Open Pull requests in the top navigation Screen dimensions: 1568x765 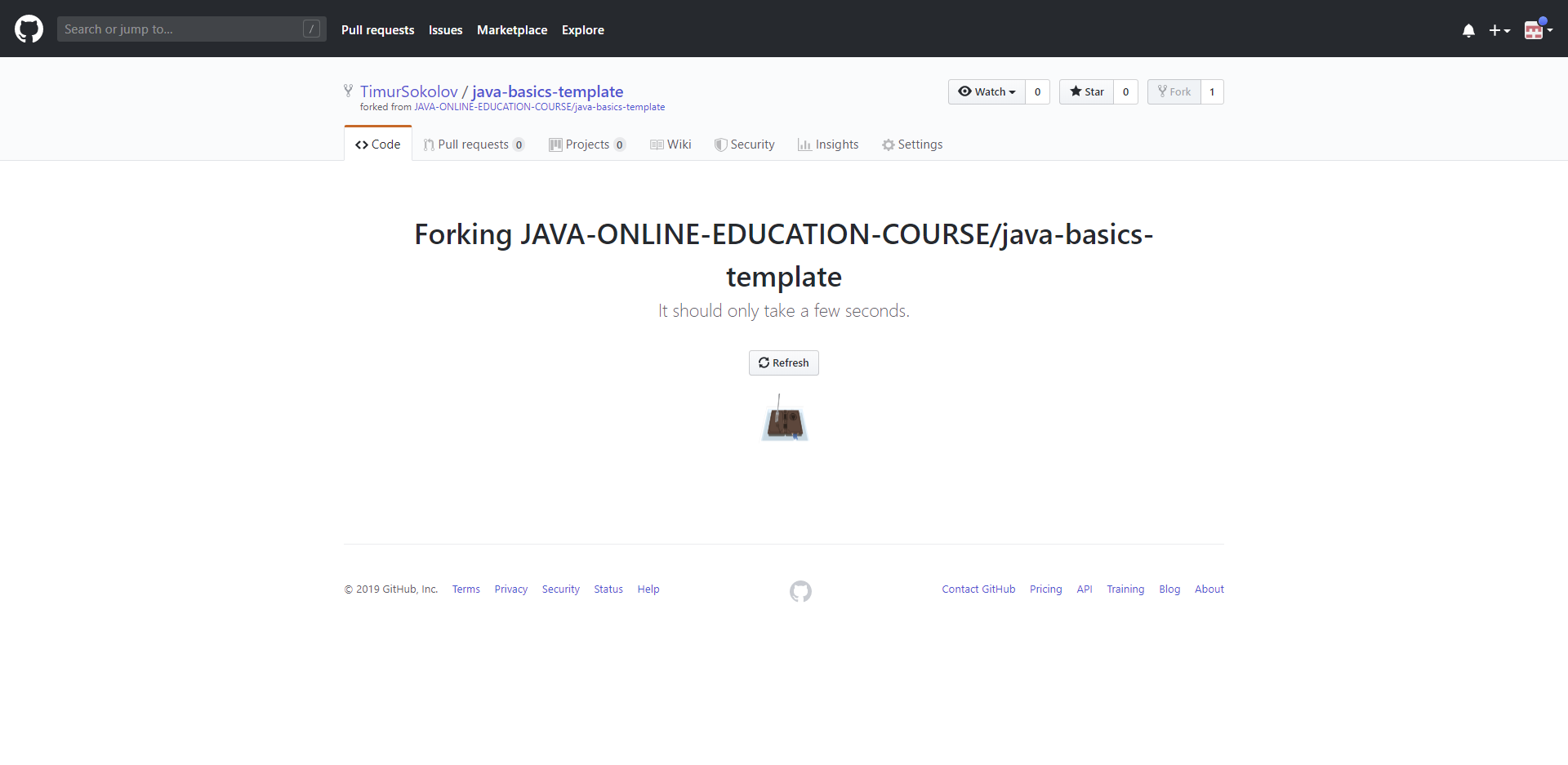coord(377,29)
